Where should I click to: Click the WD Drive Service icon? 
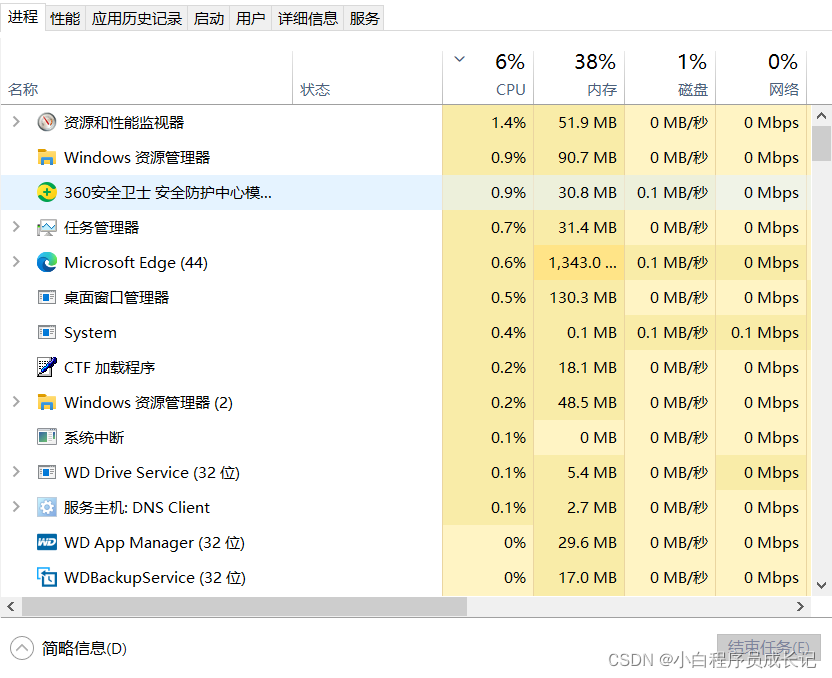tap(47, 472)
